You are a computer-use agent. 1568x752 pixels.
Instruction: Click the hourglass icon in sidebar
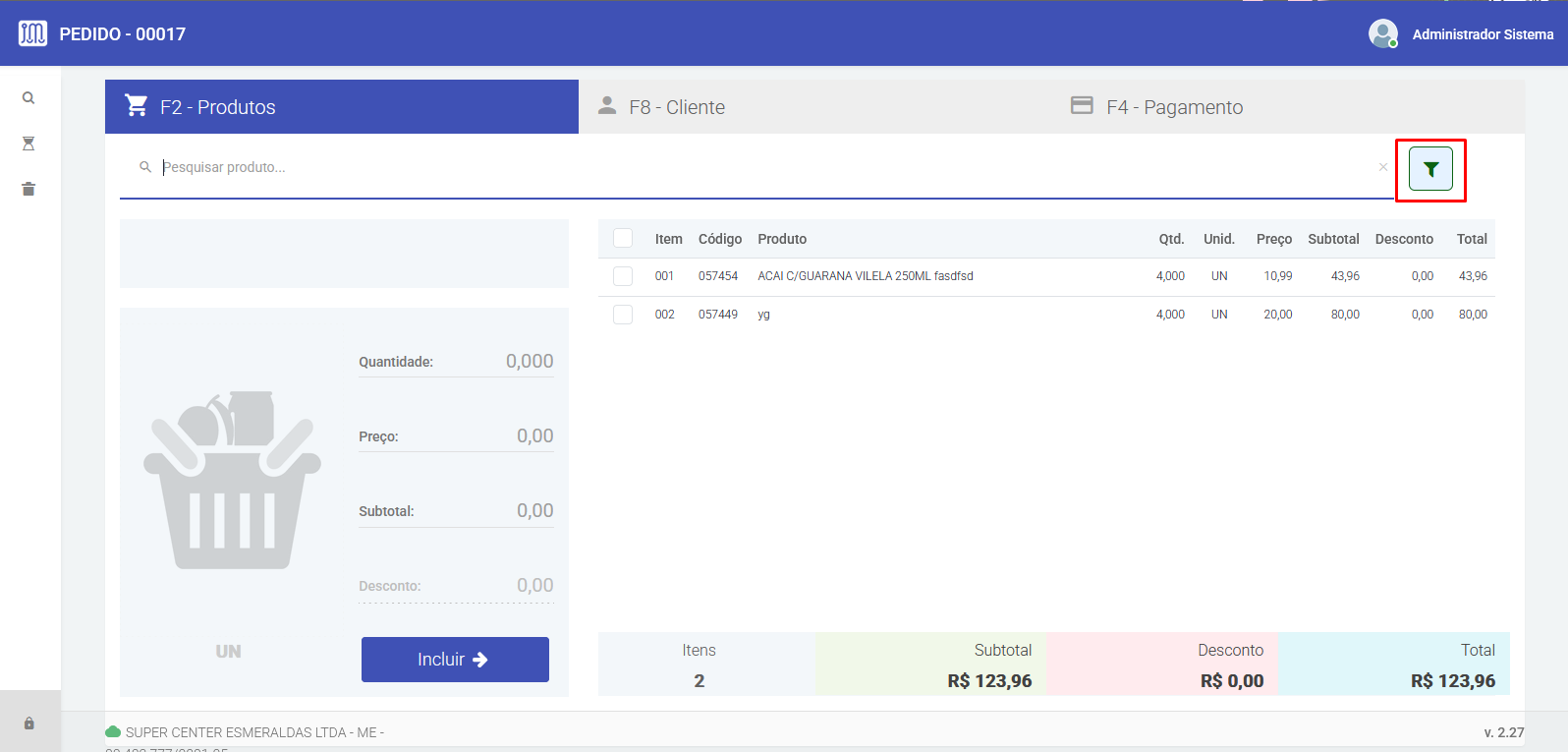tap(28, 144)
